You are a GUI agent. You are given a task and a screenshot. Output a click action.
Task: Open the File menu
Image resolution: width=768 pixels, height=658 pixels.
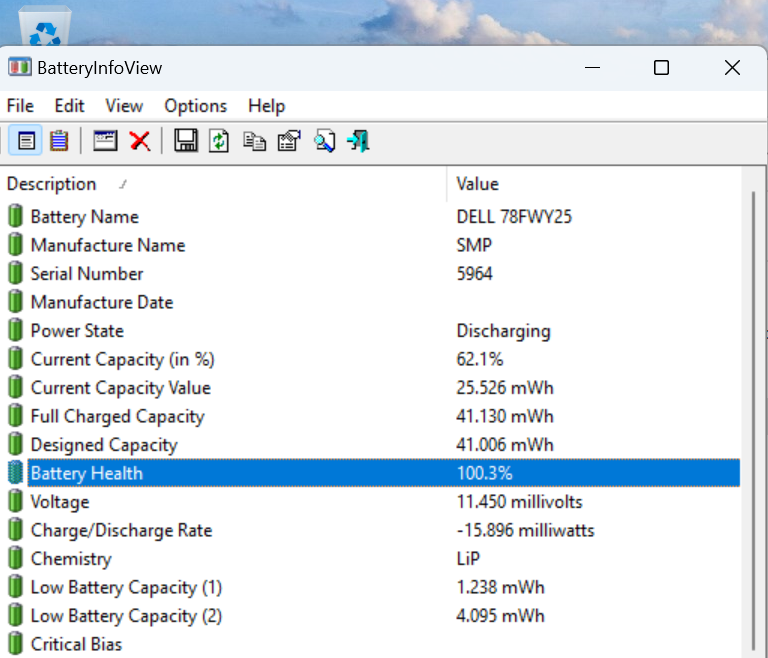click(x=20, y=106)
